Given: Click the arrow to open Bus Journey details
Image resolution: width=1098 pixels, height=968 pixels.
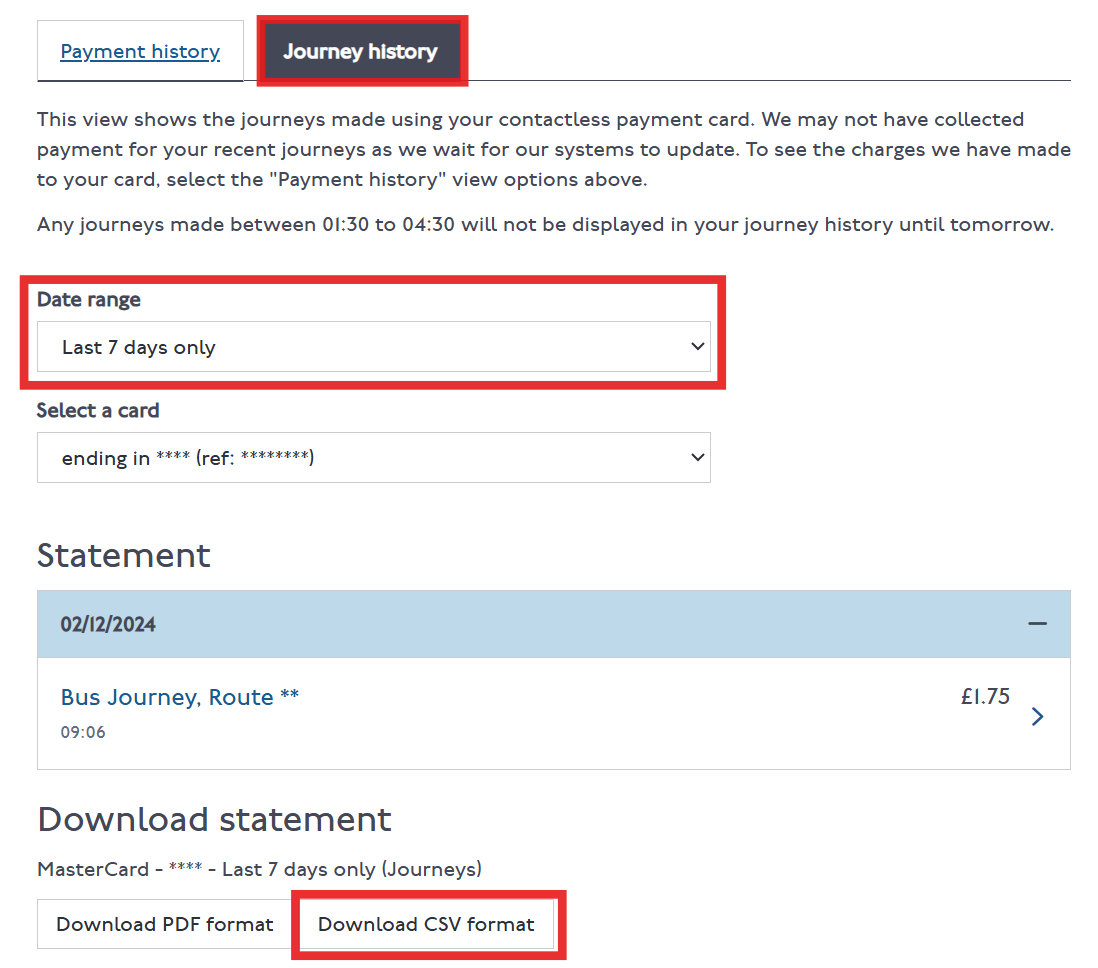Looking at the screenshot, I should 1037,716.
